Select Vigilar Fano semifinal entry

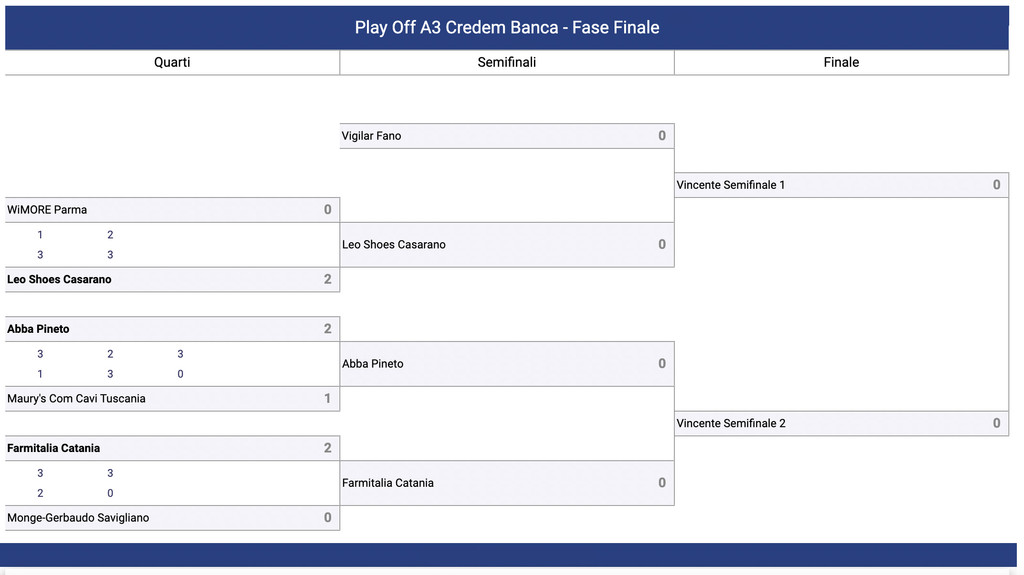(507, 136)
